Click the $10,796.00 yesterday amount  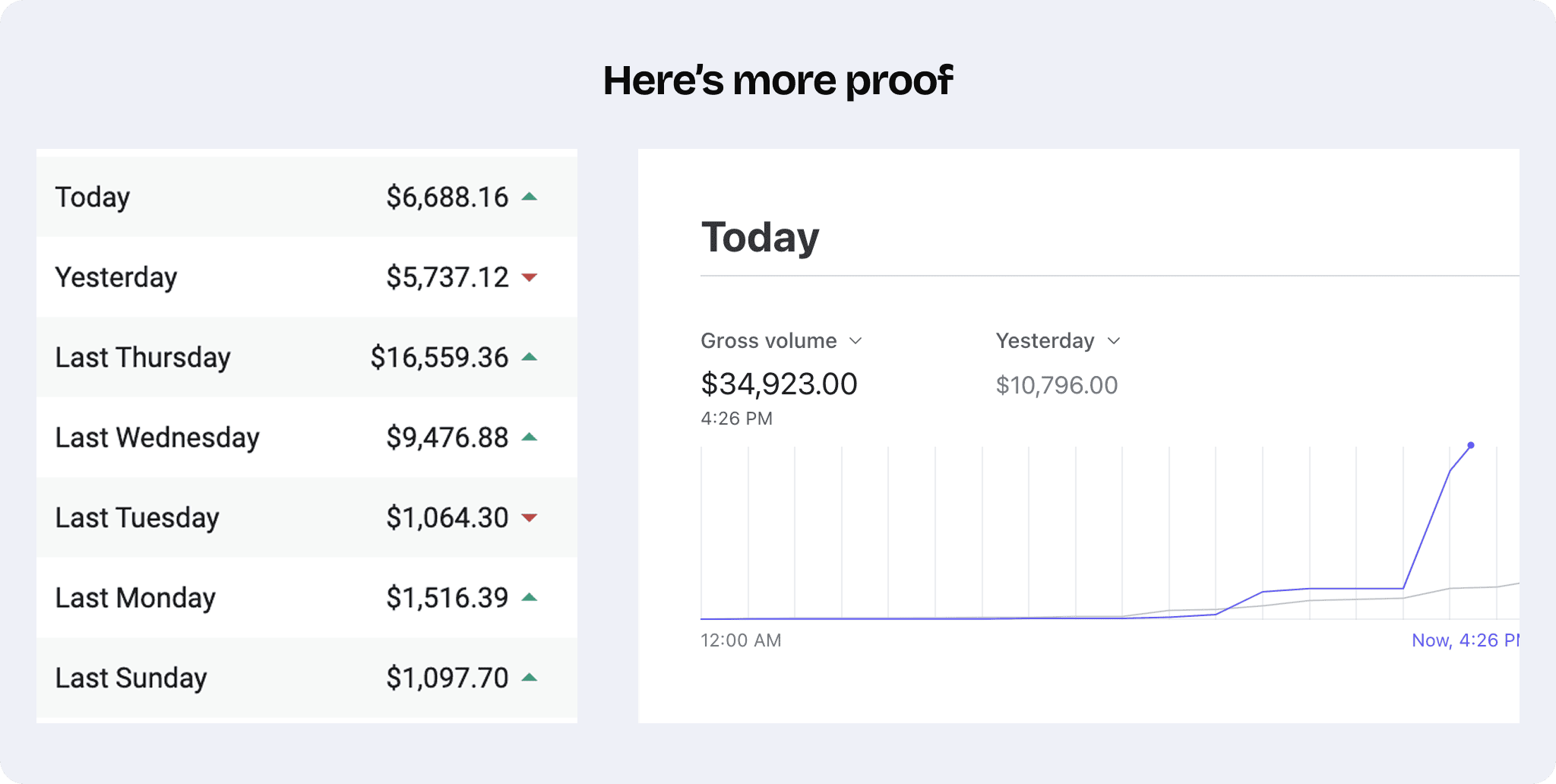[1057, 385]
